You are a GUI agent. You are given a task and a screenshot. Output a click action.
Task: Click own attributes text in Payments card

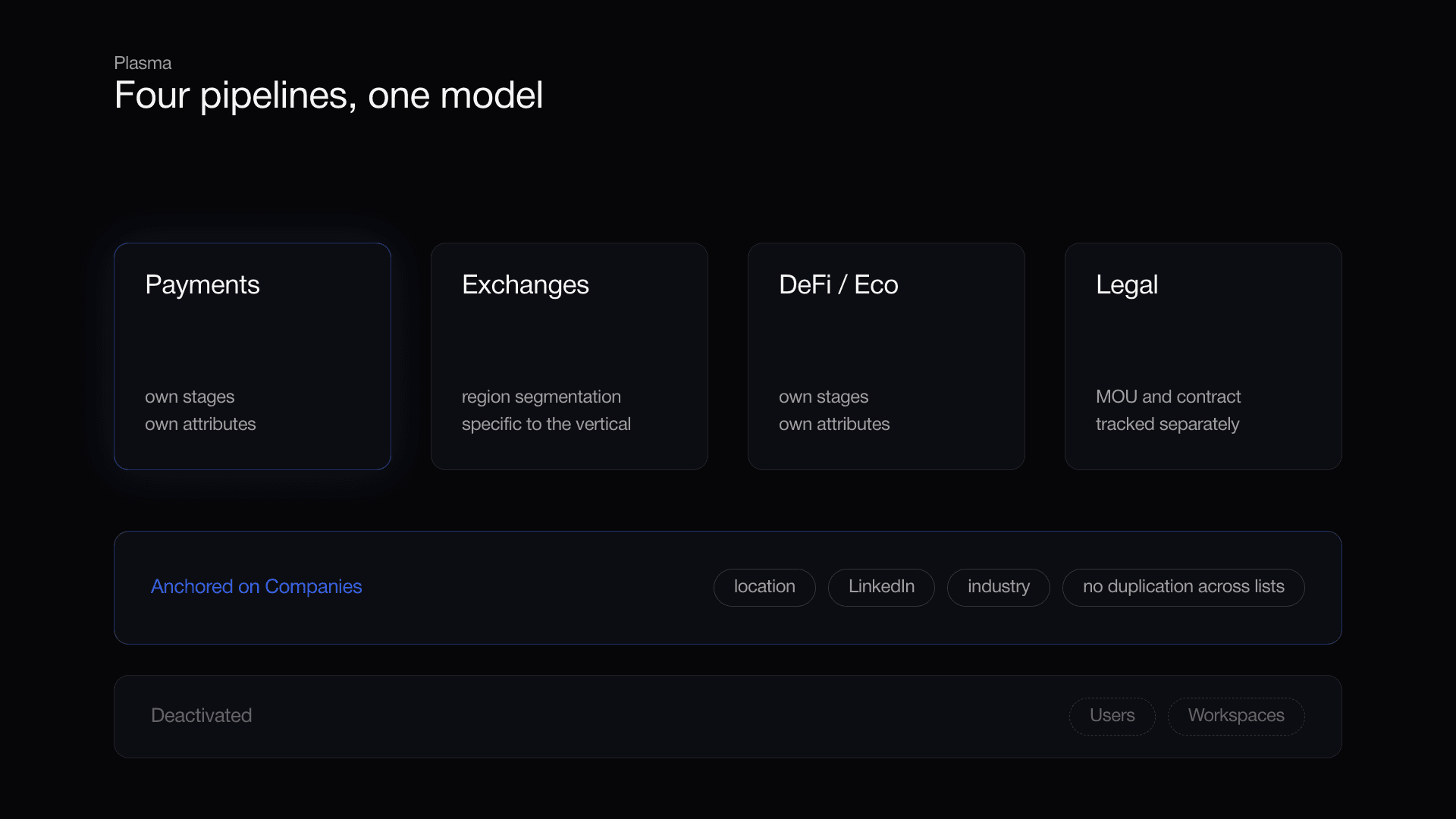(x=200, y=424)
